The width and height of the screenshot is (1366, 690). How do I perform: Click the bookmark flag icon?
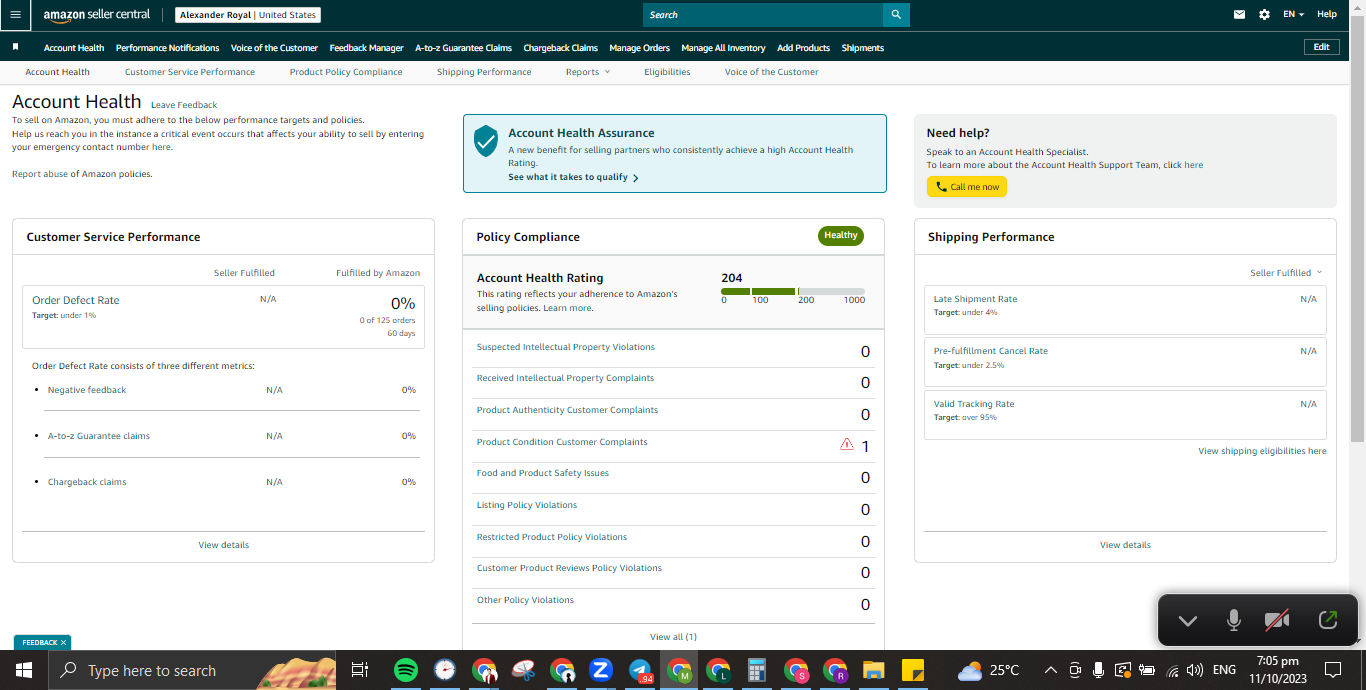click(x=15, y=47)
